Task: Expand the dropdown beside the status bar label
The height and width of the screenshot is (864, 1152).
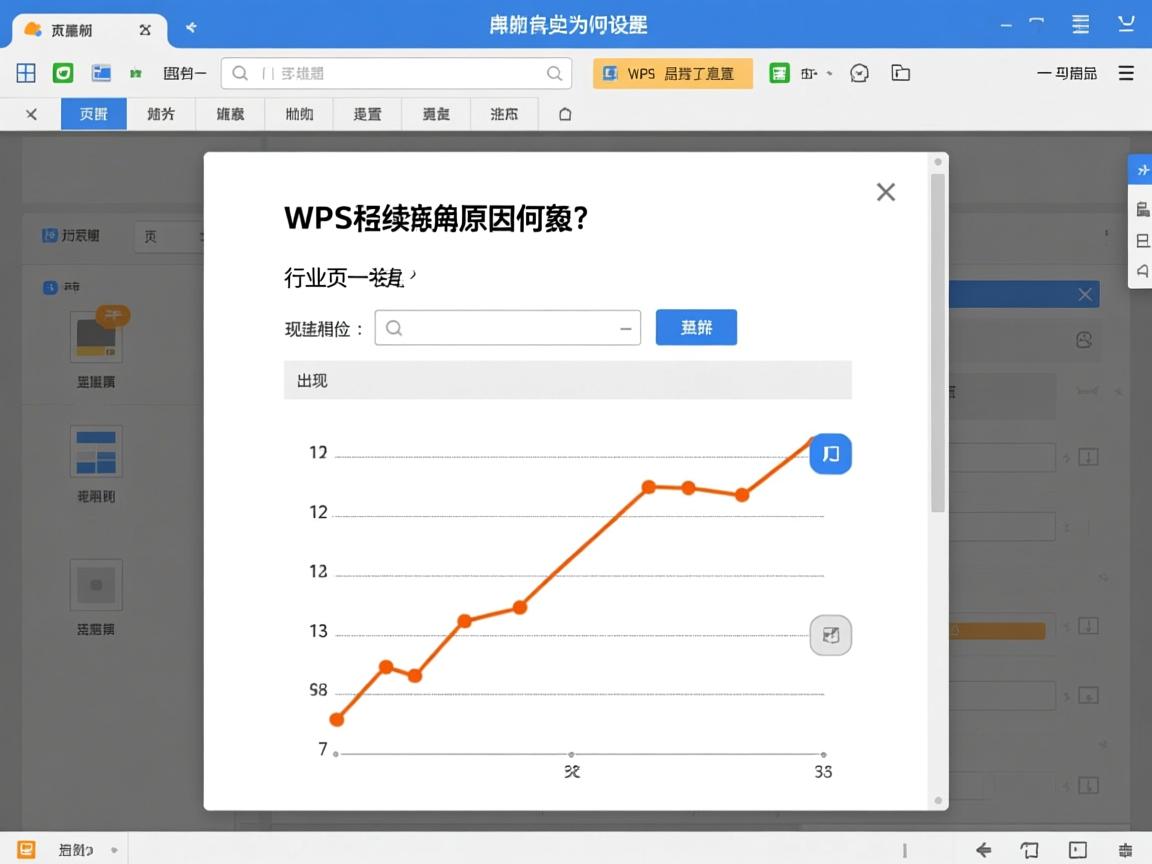Action: tap(113, 848)
